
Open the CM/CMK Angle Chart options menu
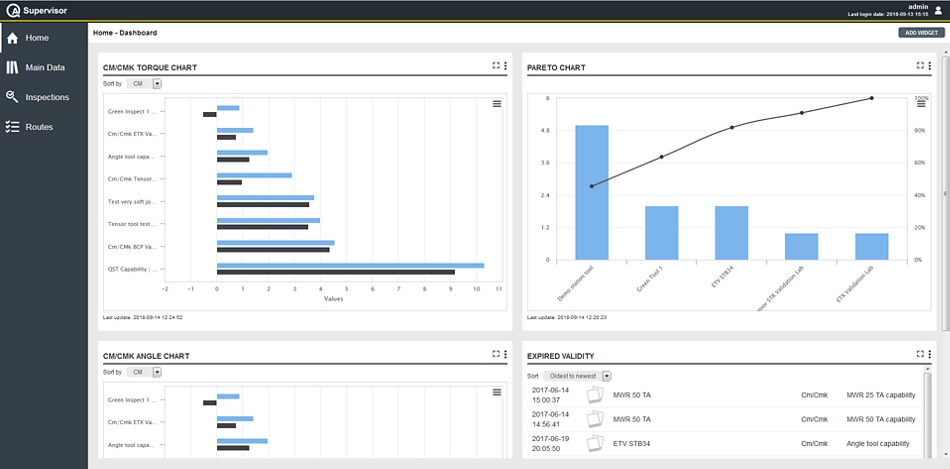(x=506, y=353)
